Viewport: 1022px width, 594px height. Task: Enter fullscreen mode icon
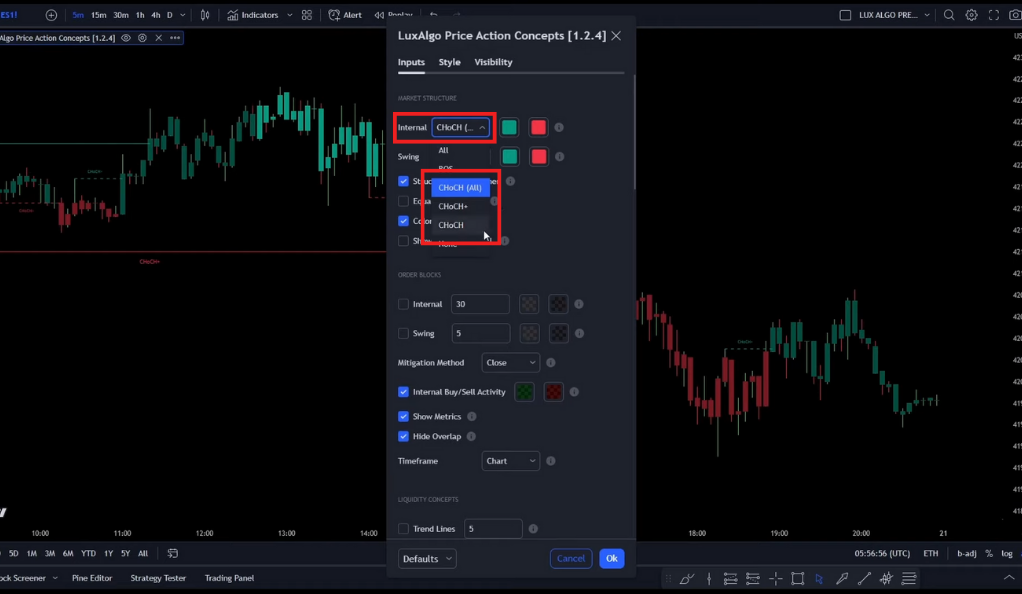tap(993, 15)
